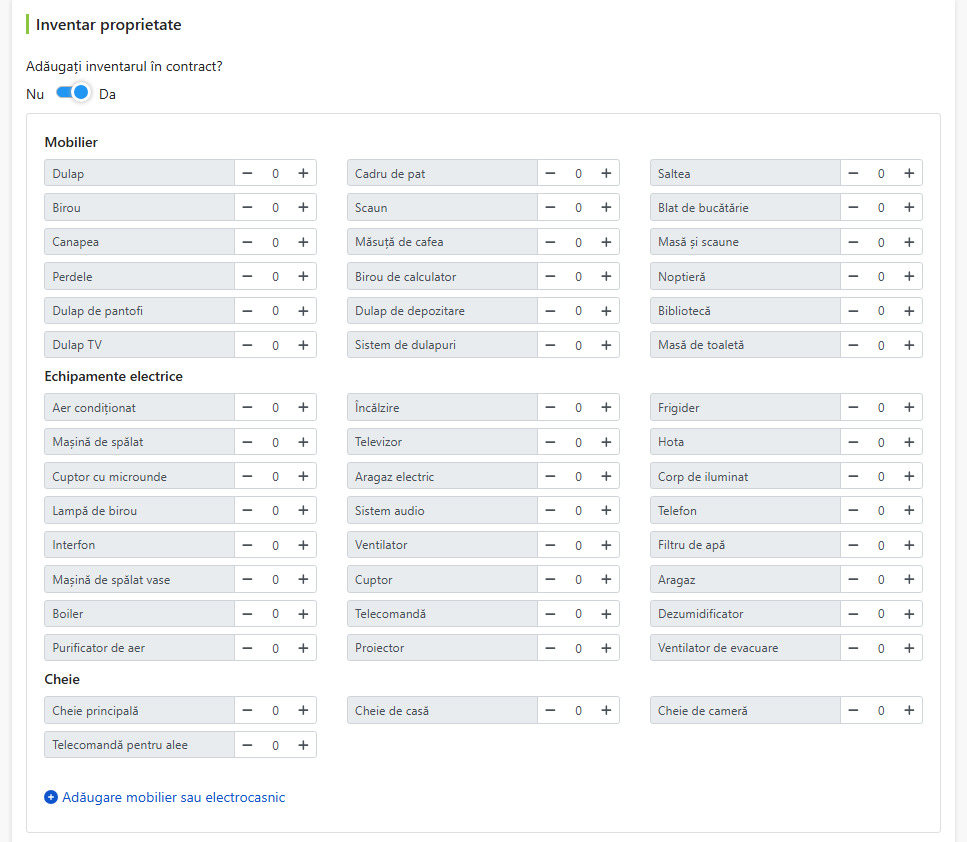This screenshot has width=967, height=842.
Task: Click minus icon for Aer condiționat
Action: click(x=247, y=407)
